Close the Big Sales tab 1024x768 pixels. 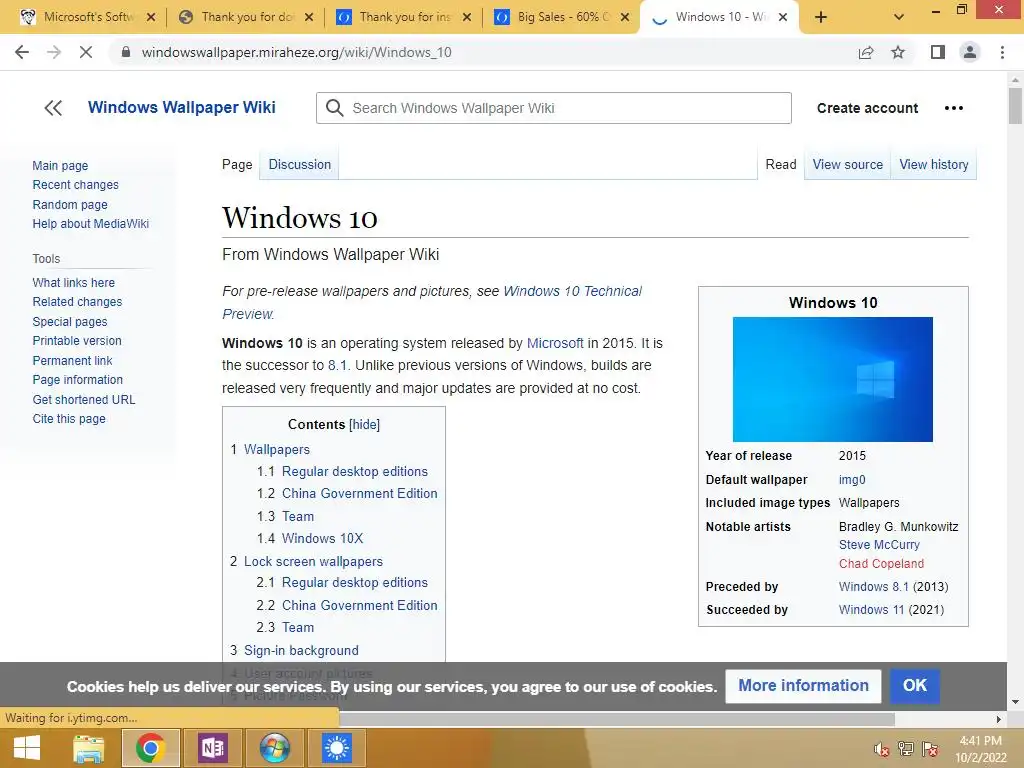pyautogui.click(x=625, y=18)
